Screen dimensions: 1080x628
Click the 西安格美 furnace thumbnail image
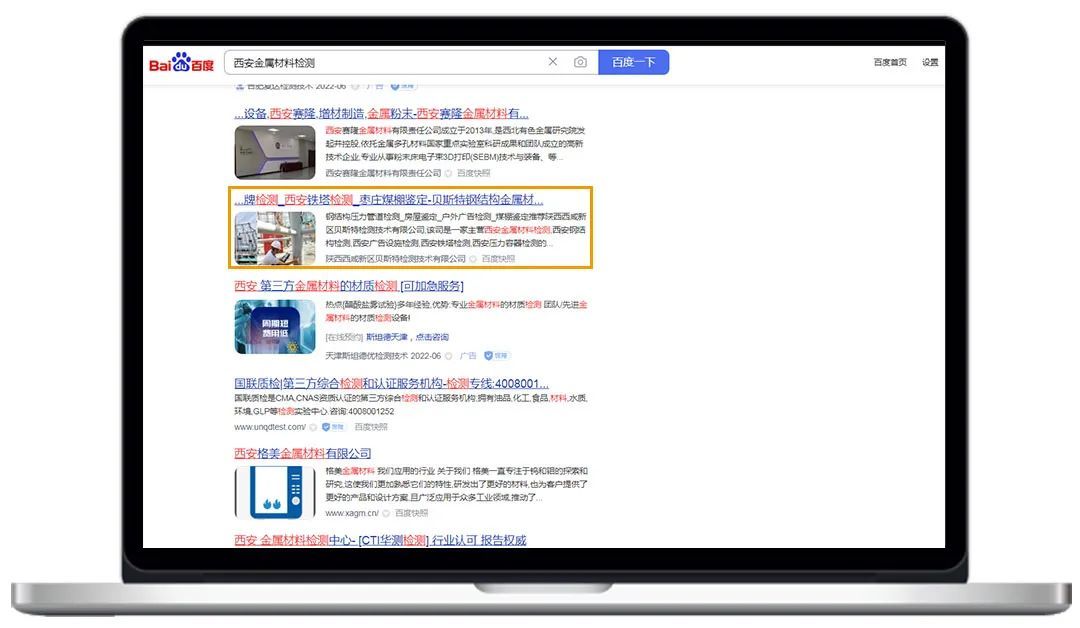tap(274, 492)
